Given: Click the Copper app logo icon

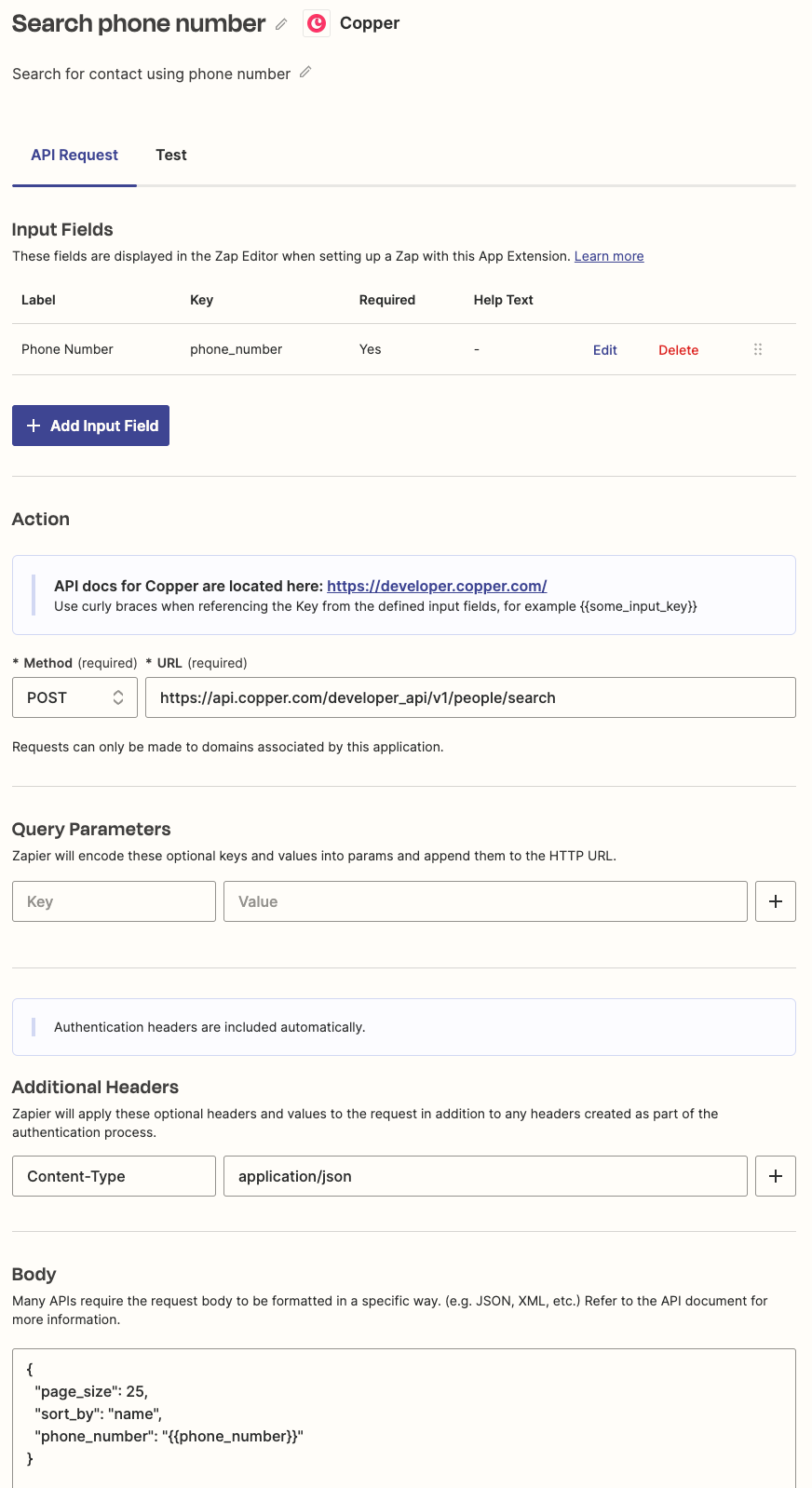Looking at the screenshot, I should 317,23.
